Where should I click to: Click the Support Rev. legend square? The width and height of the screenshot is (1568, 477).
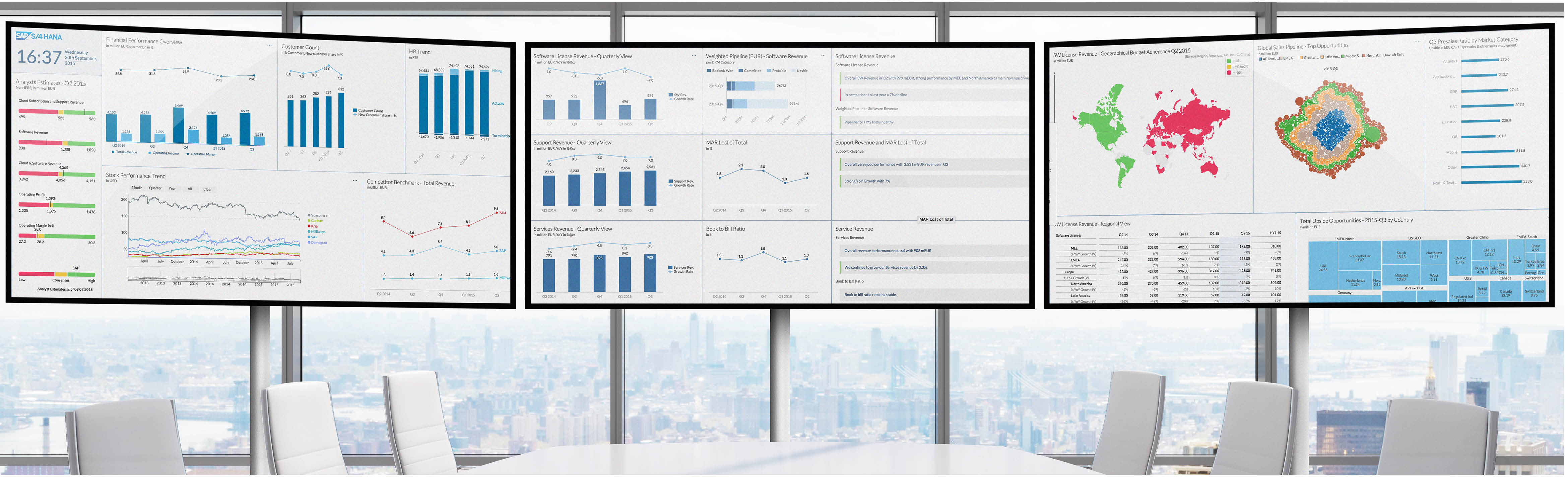point(670,181)
